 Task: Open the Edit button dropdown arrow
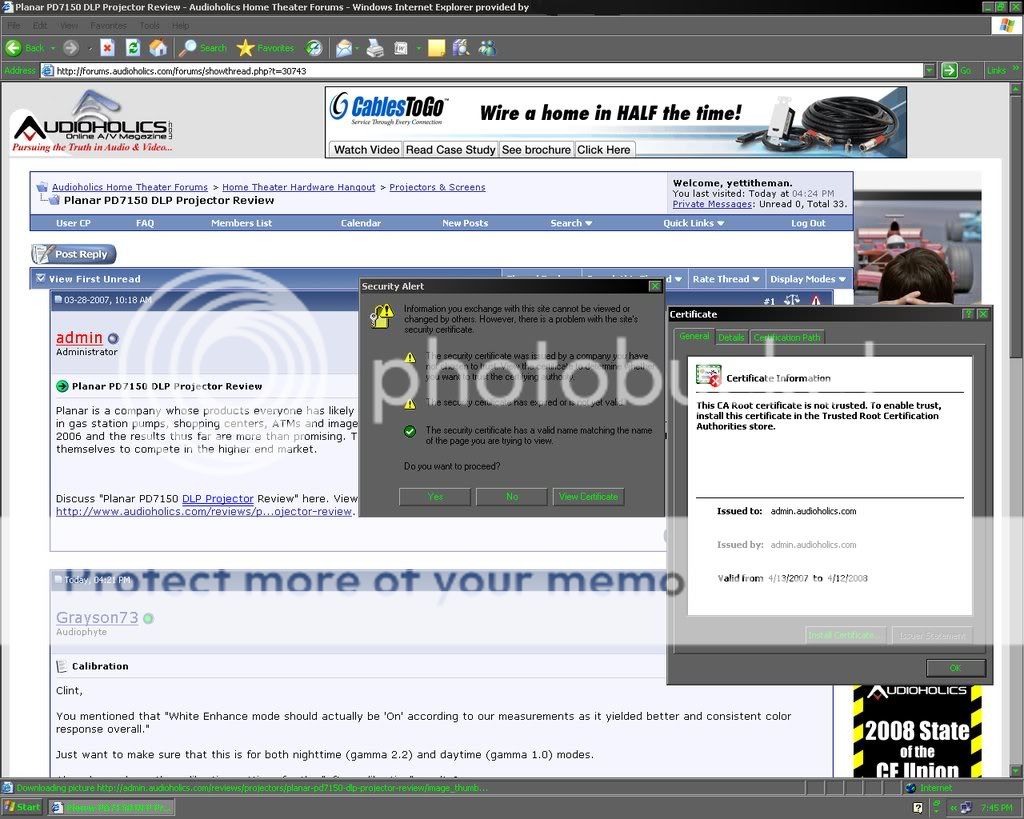pyautogui.click(x=418, y=48)
